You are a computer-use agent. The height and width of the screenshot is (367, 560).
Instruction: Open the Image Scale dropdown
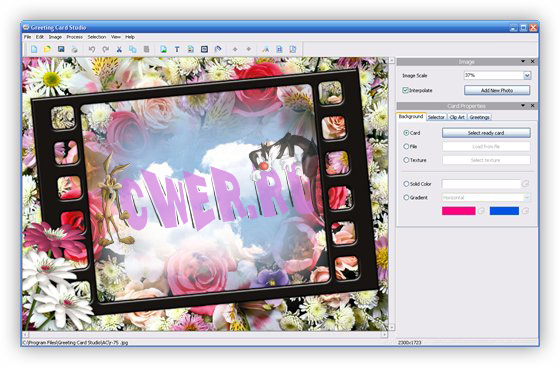click(527, 75)
